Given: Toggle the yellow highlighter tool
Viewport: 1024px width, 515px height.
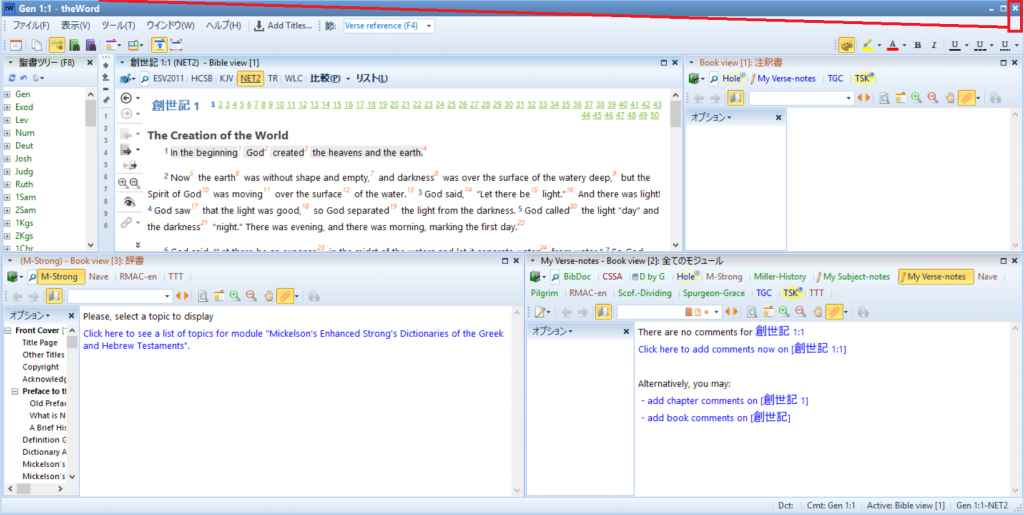Looking at the screenshot, I should pos(868,45).
